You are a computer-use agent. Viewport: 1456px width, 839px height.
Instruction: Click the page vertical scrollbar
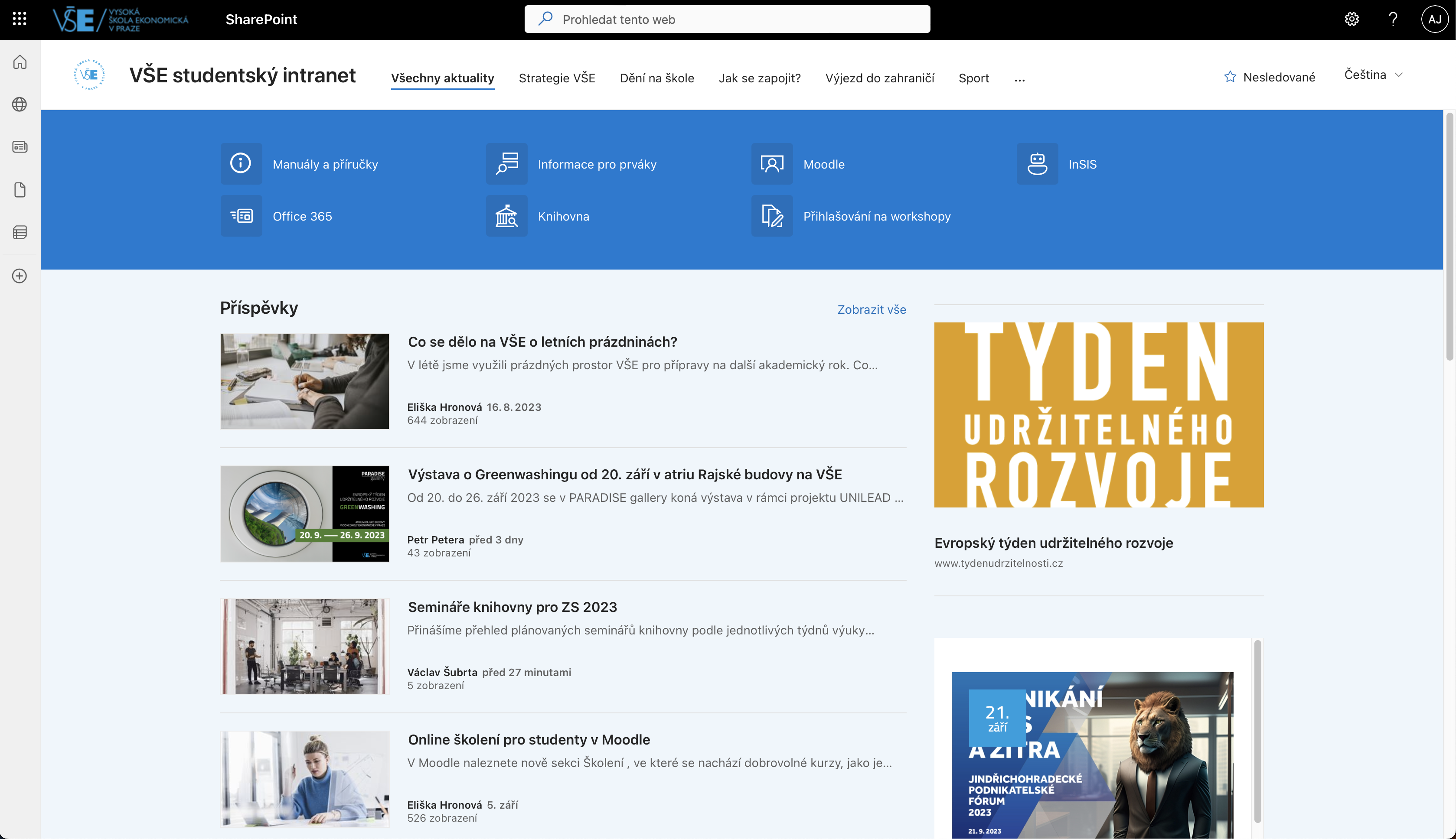click(1449, 236)
